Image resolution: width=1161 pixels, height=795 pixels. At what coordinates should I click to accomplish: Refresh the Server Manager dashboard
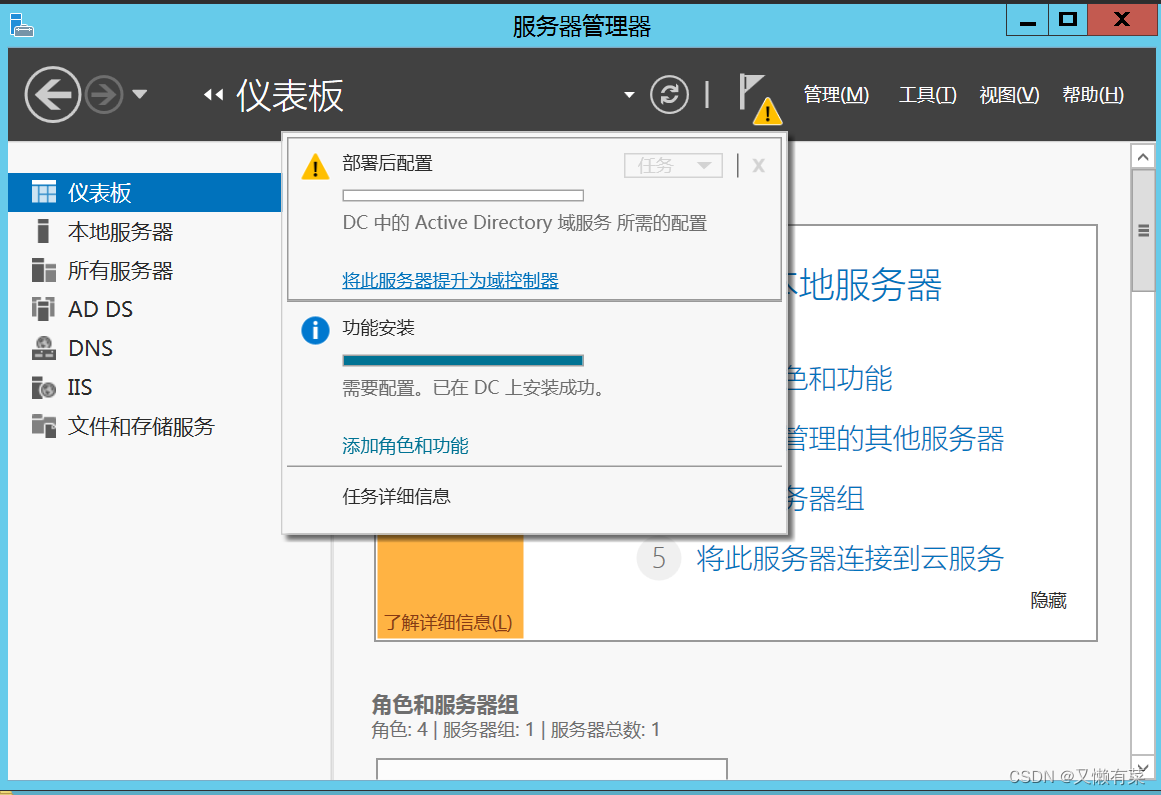tap(669, 95)
